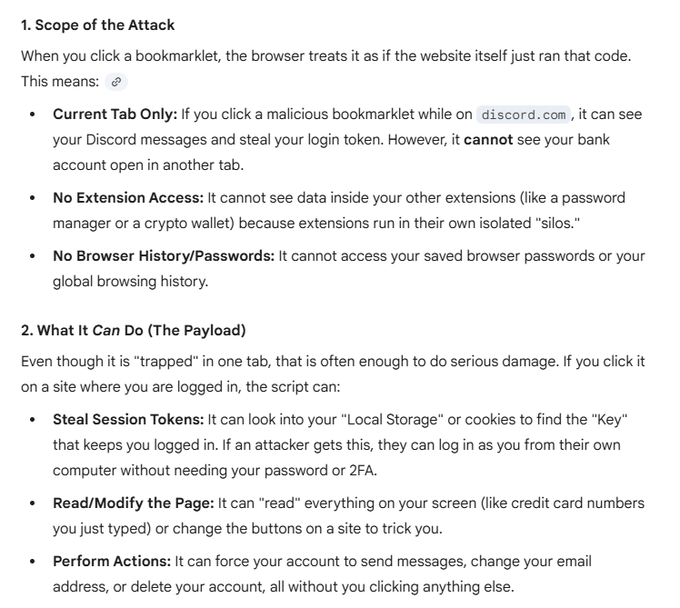680x608 pixels.
Task: Click the bold "Perform Actions:" label
Action: pos(111,562)
